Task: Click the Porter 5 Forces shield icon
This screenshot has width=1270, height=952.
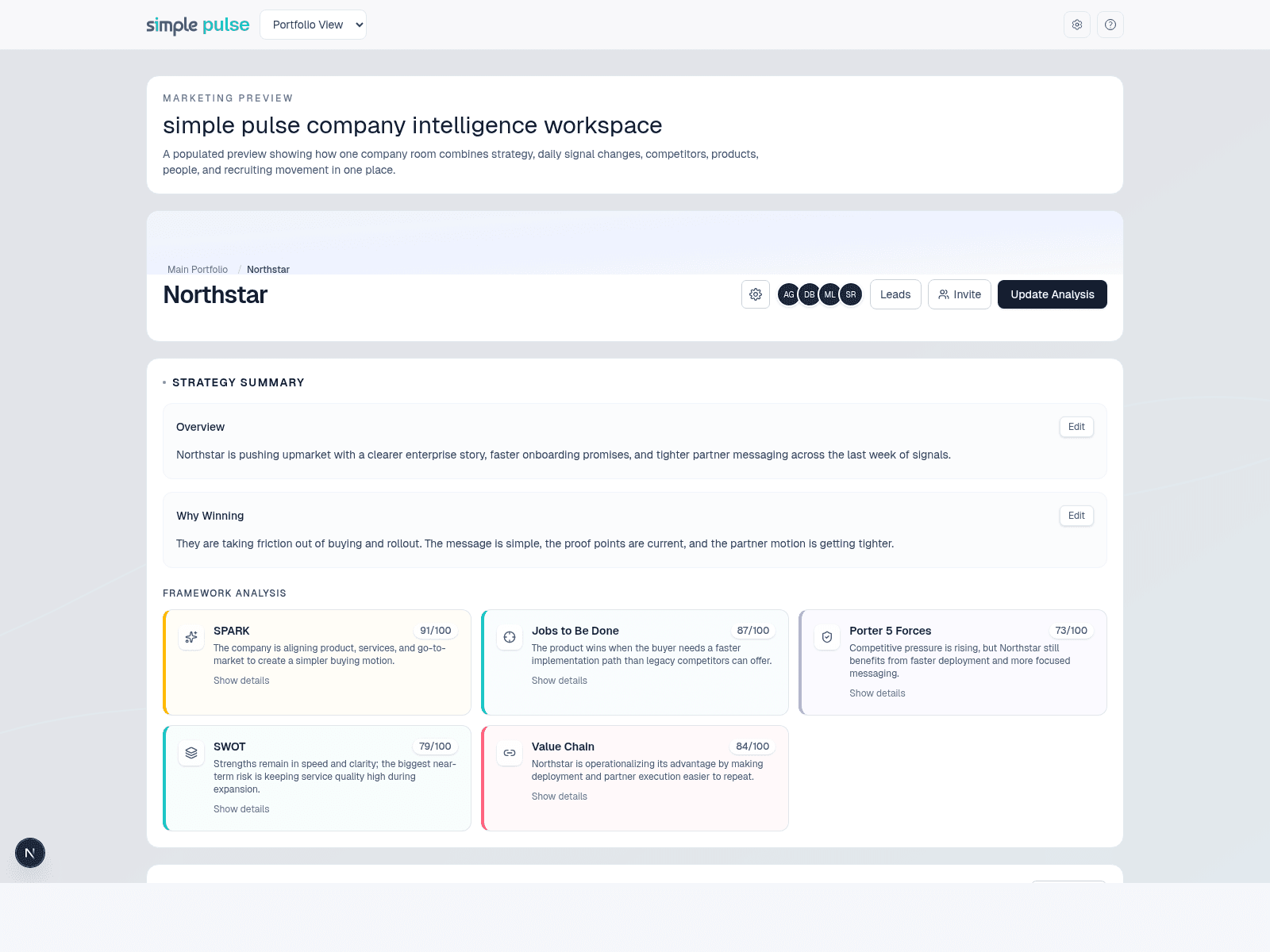Action: pos(826,636)
